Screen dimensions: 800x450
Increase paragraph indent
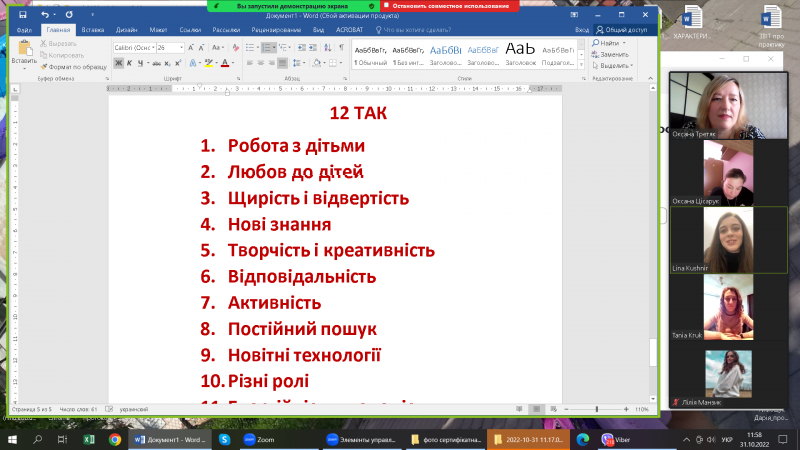point(313,47)
